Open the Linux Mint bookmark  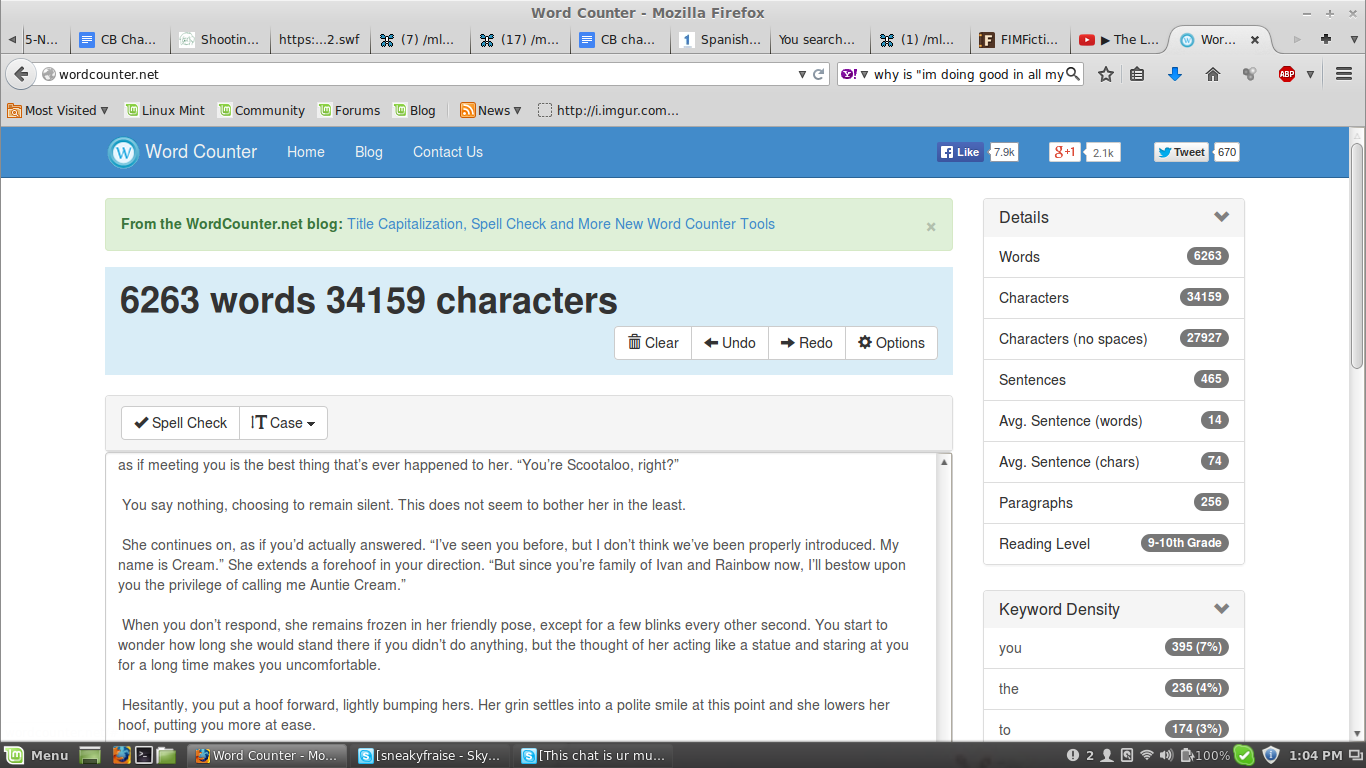tap(165, 110)
